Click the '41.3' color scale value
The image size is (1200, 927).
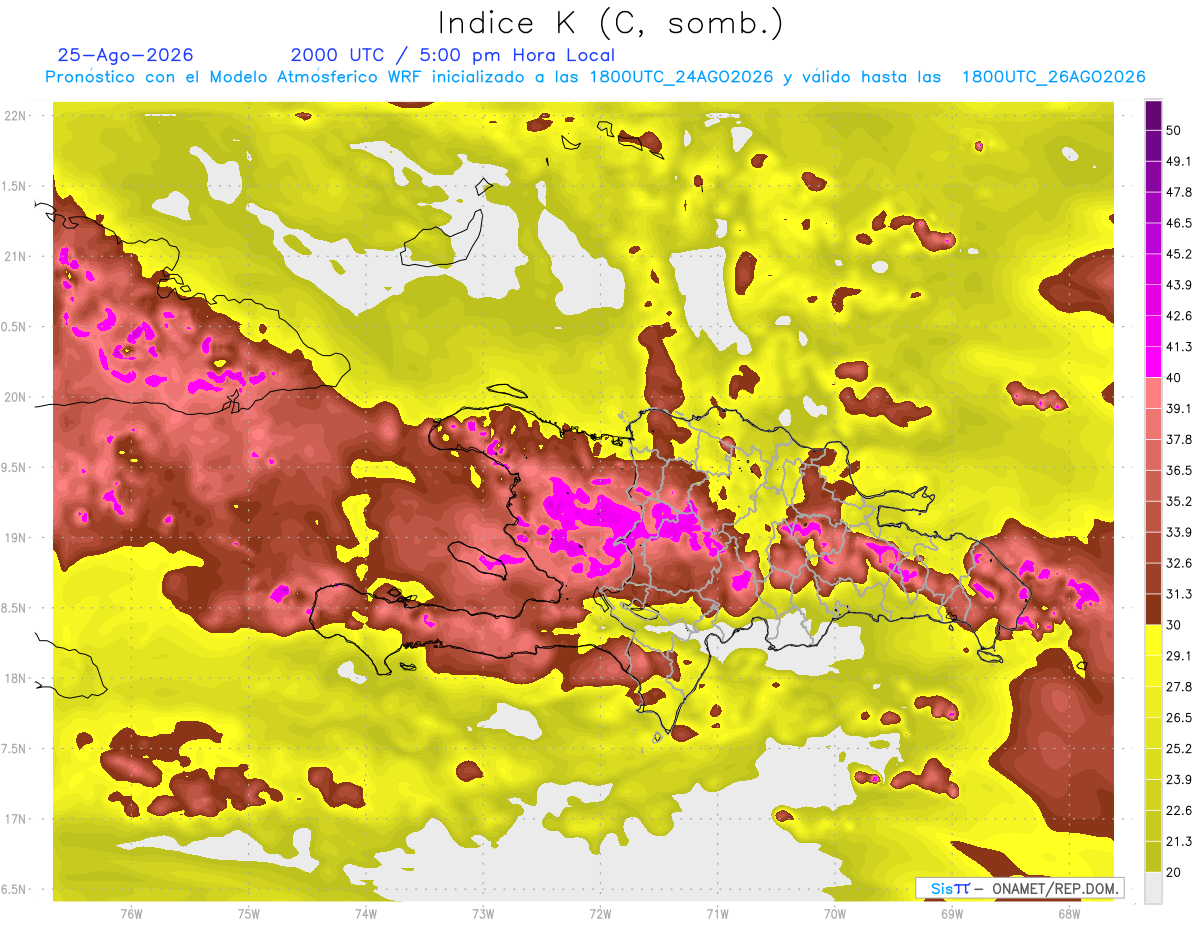(x=1179, y=347)
